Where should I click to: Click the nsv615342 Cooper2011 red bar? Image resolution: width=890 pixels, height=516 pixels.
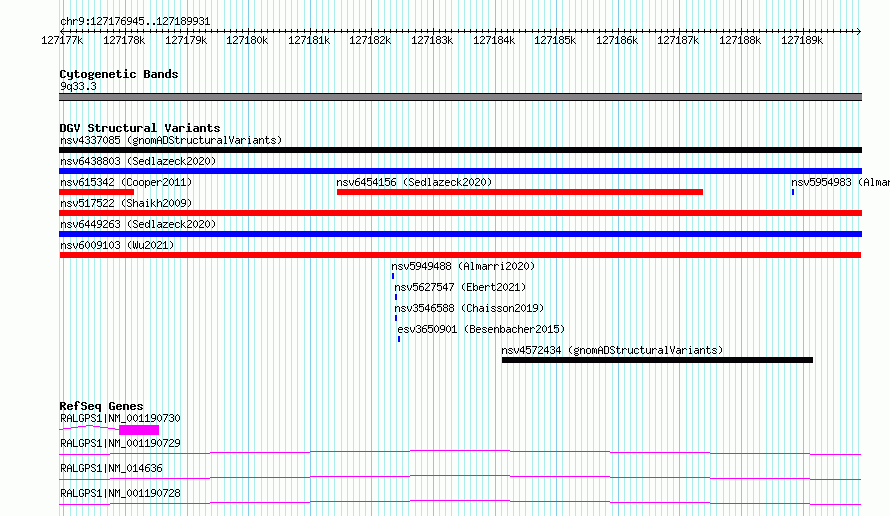(x=96, y=192)
